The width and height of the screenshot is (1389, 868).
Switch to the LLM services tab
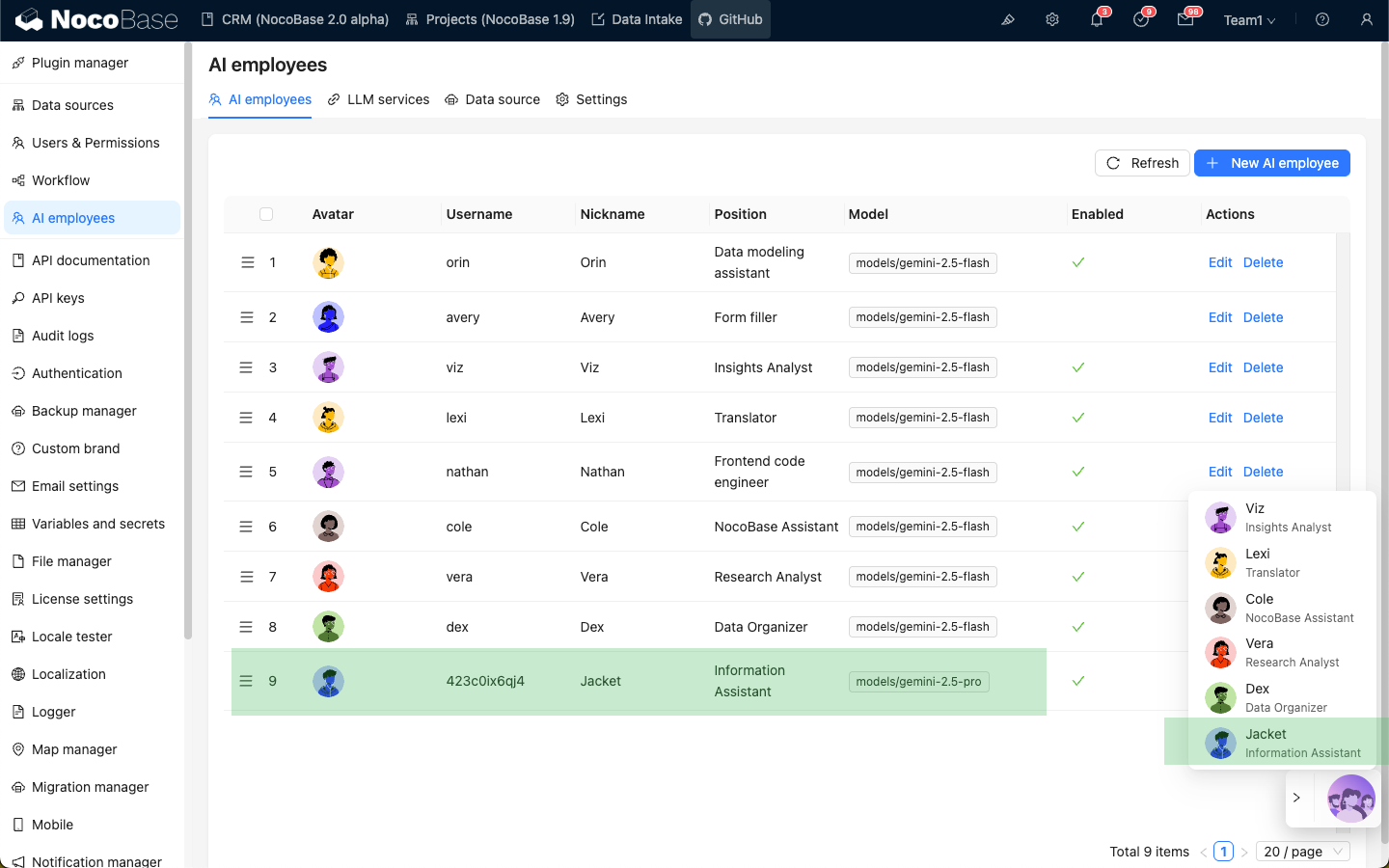tap(378, 99)
